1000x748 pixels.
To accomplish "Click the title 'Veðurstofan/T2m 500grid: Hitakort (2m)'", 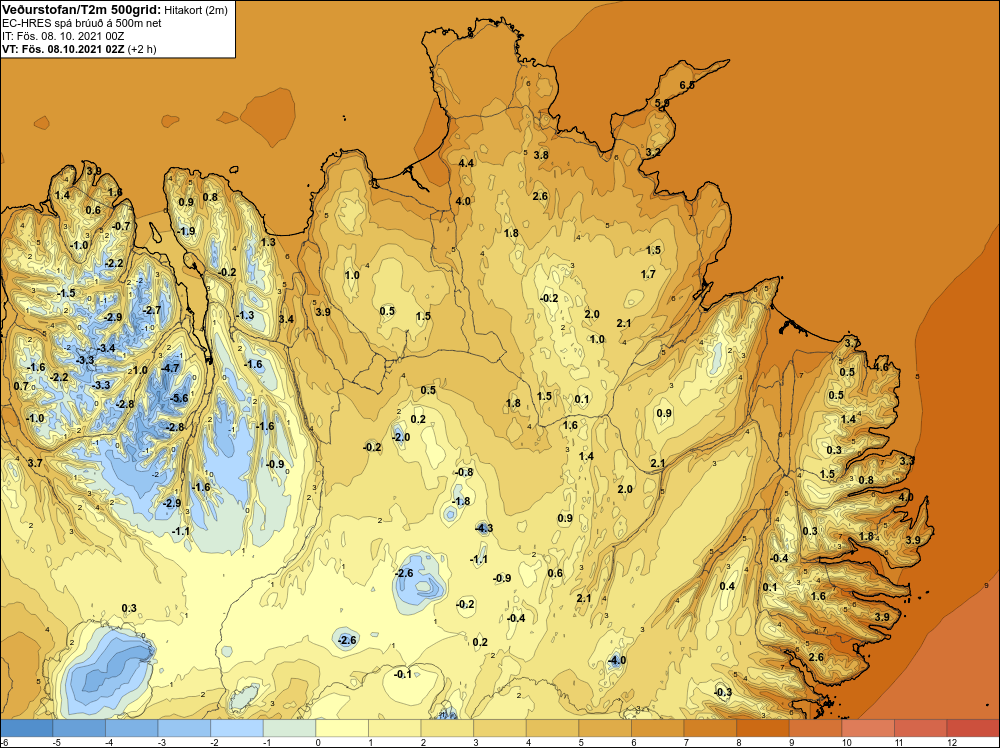I will [115, 9].
